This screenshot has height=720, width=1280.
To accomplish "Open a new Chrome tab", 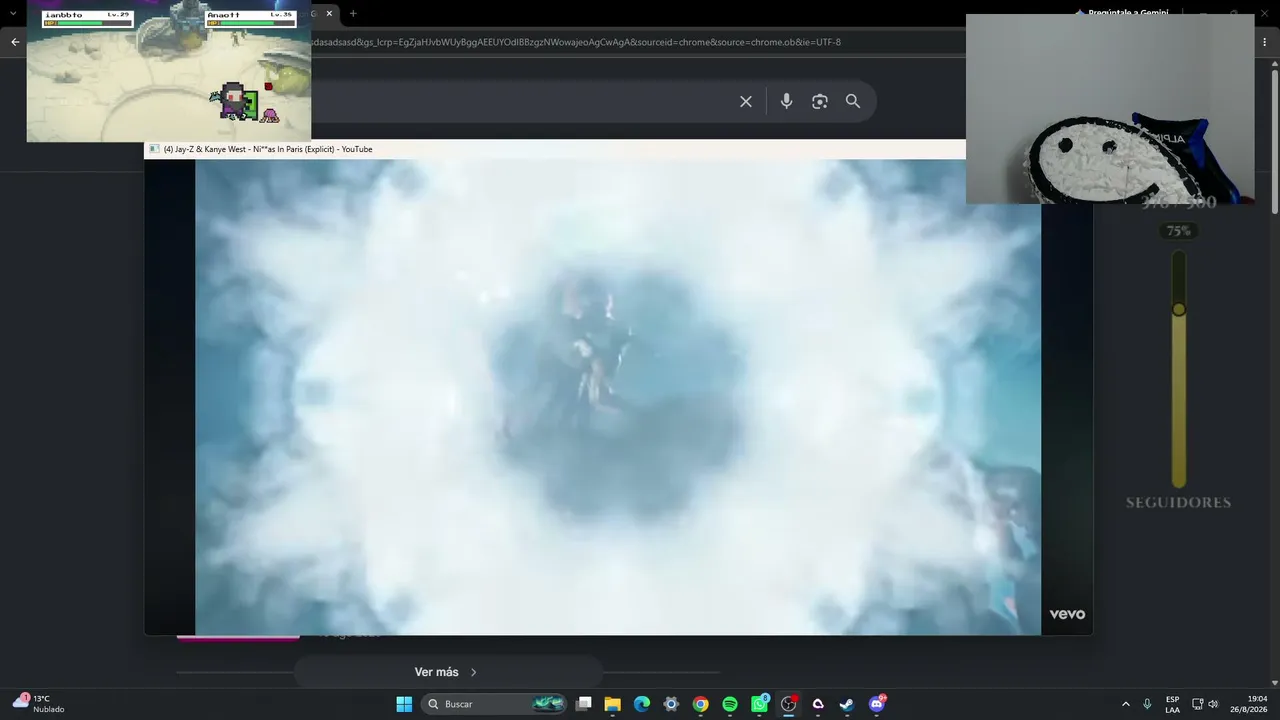I will pyautogui.click(x=353, y=14).
